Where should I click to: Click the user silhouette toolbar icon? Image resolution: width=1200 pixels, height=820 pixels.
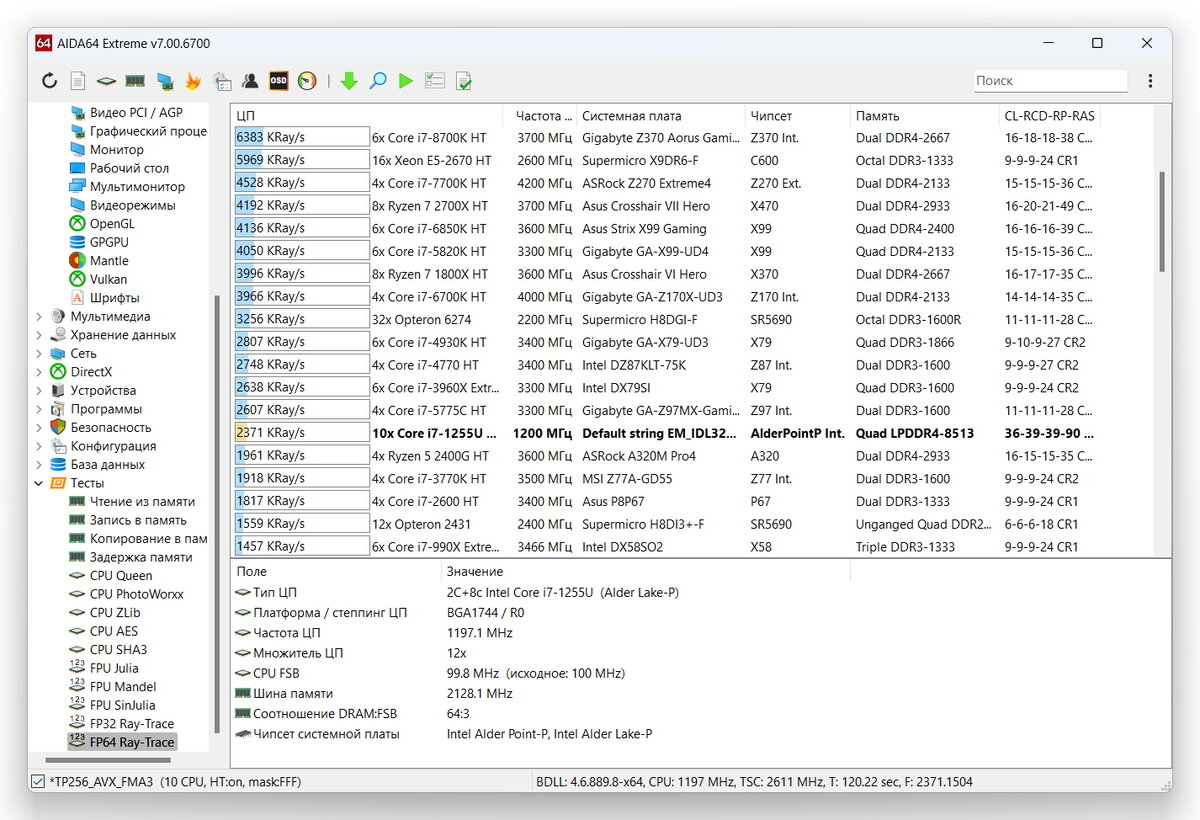click(250, 81)
